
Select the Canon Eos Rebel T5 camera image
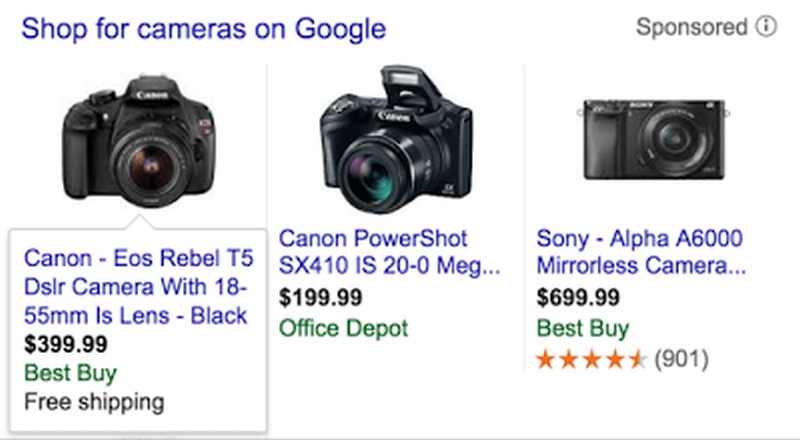[139, 140]
